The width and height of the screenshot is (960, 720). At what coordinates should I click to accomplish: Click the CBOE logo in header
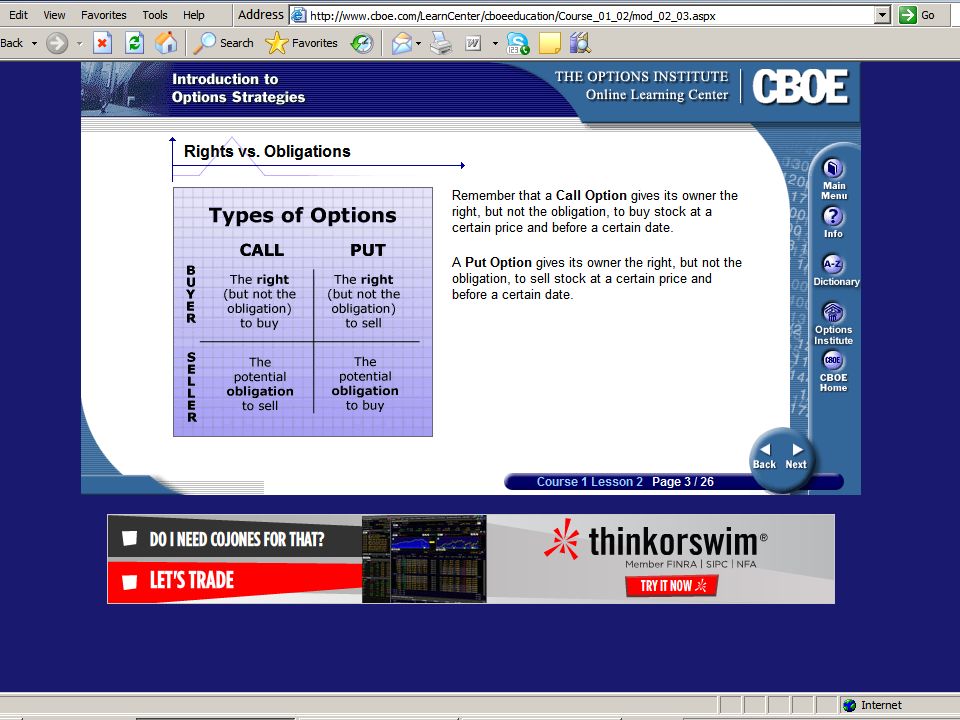800,86
